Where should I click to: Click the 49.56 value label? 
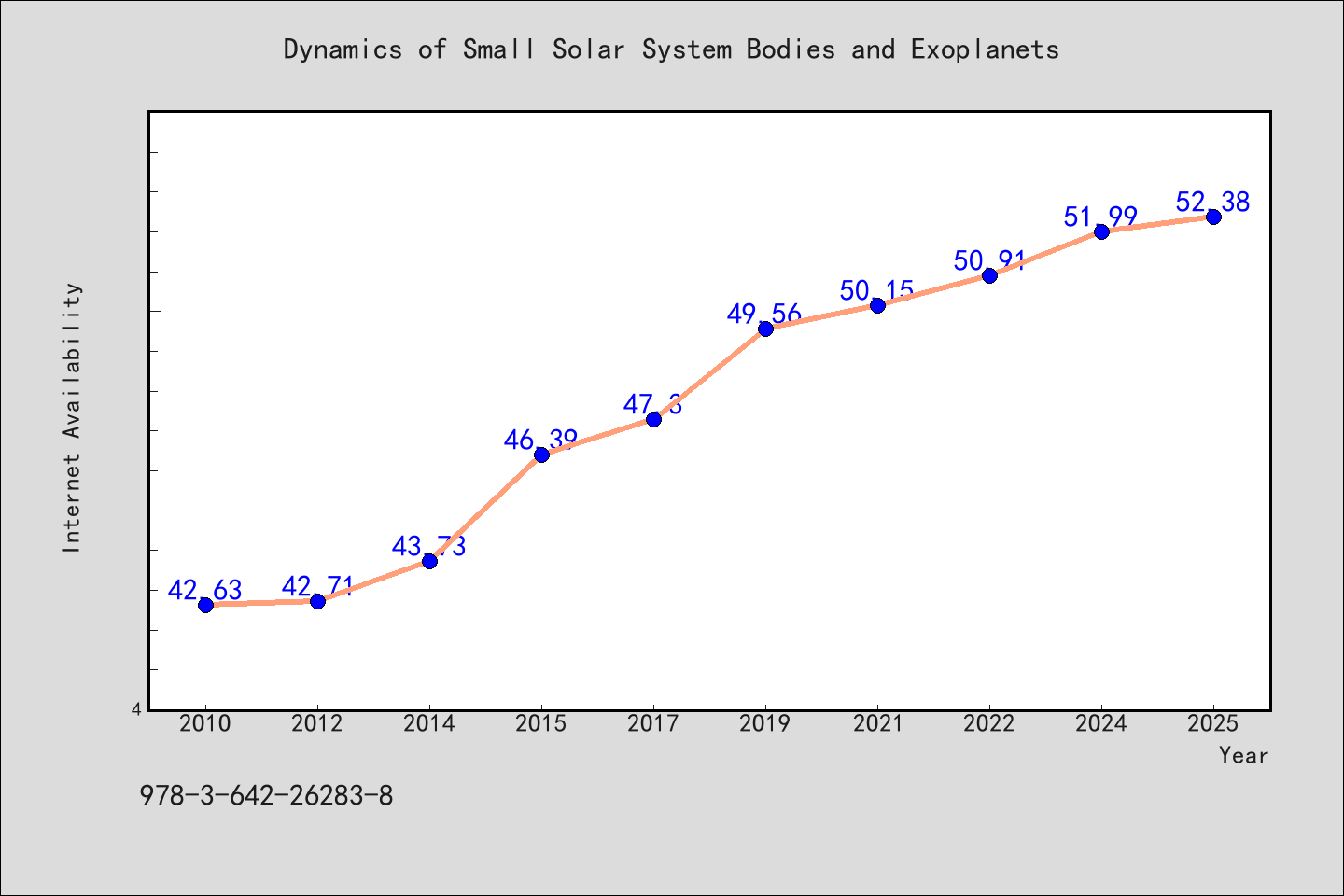tap(765, 315)
